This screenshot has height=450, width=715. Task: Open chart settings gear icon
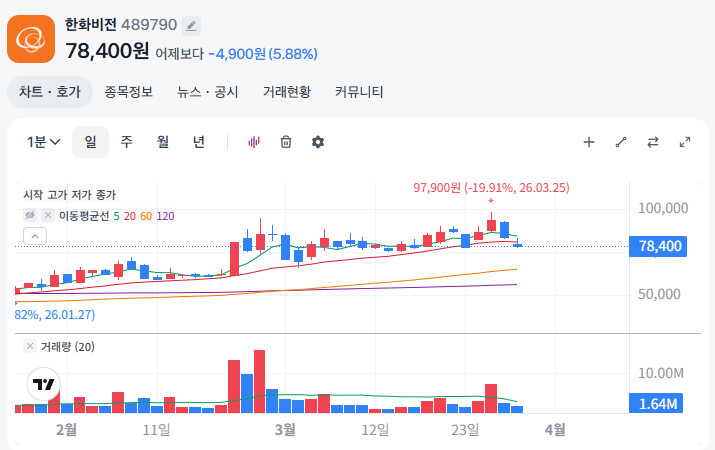point(318,142)
